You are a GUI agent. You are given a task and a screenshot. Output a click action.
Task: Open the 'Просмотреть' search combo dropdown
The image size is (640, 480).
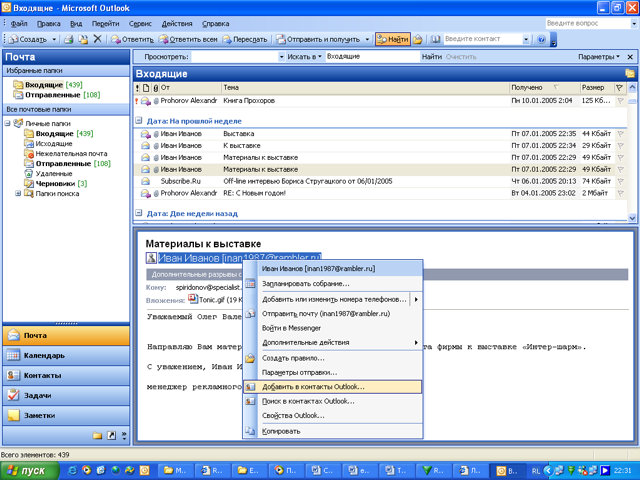281,57
